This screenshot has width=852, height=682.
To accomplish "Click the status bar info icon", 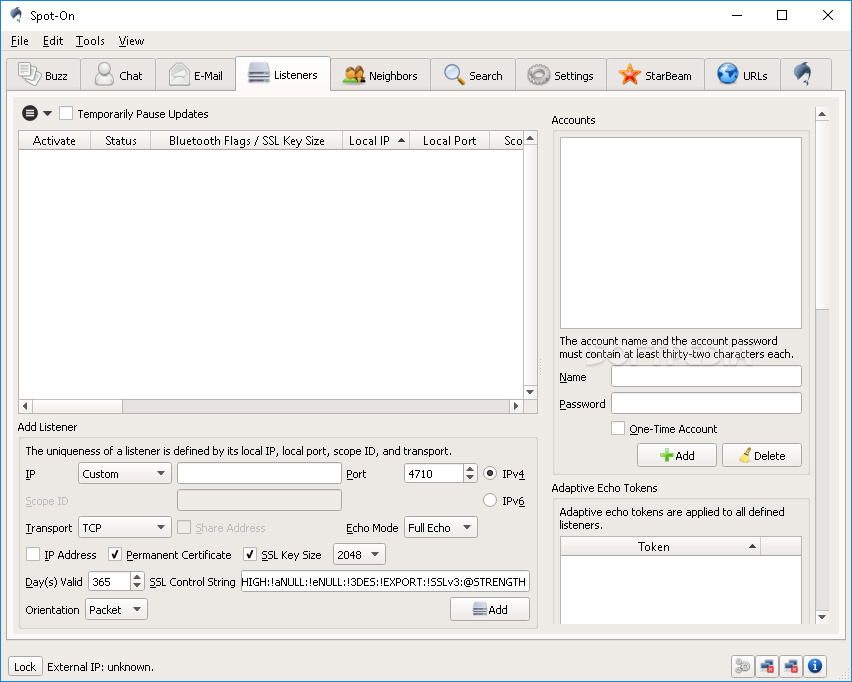I will [815, 666].
